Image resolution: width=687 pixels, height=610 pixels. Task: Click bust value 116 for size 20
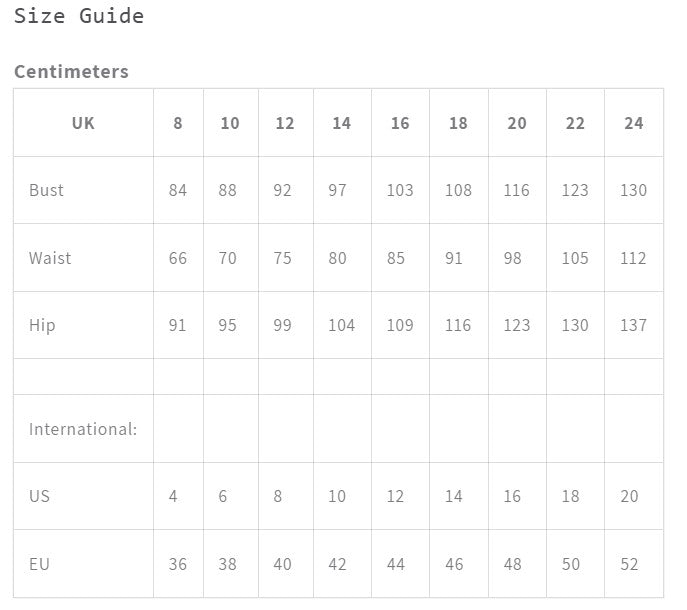click(516, 190)
